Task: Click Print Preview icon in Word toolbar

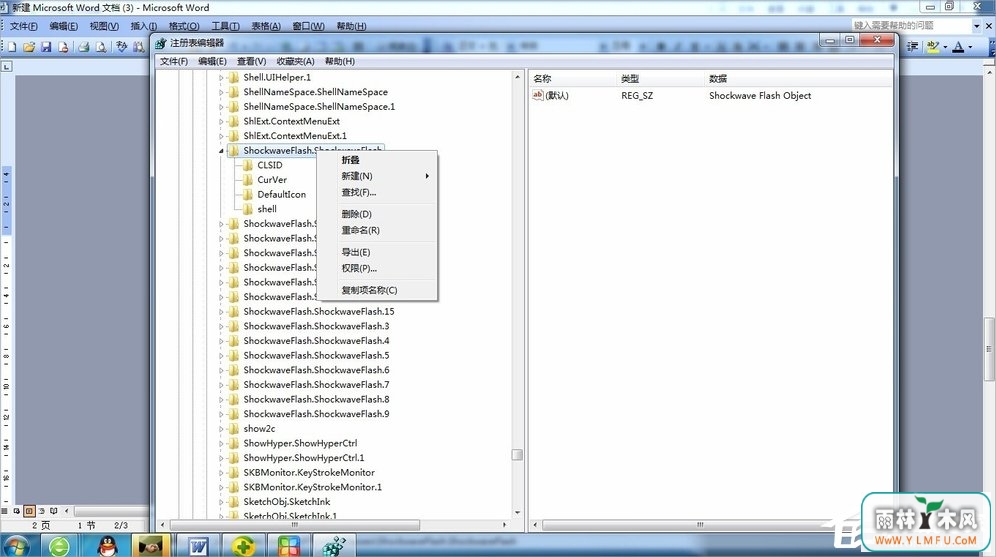Action: 100,46
